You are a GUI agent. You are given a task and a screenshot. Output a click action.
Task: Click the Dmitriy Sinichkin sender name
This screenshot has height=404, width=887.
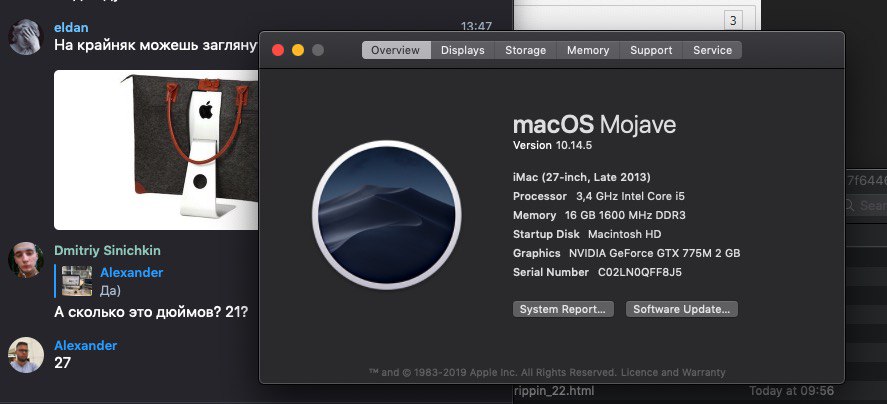(107, 250)
